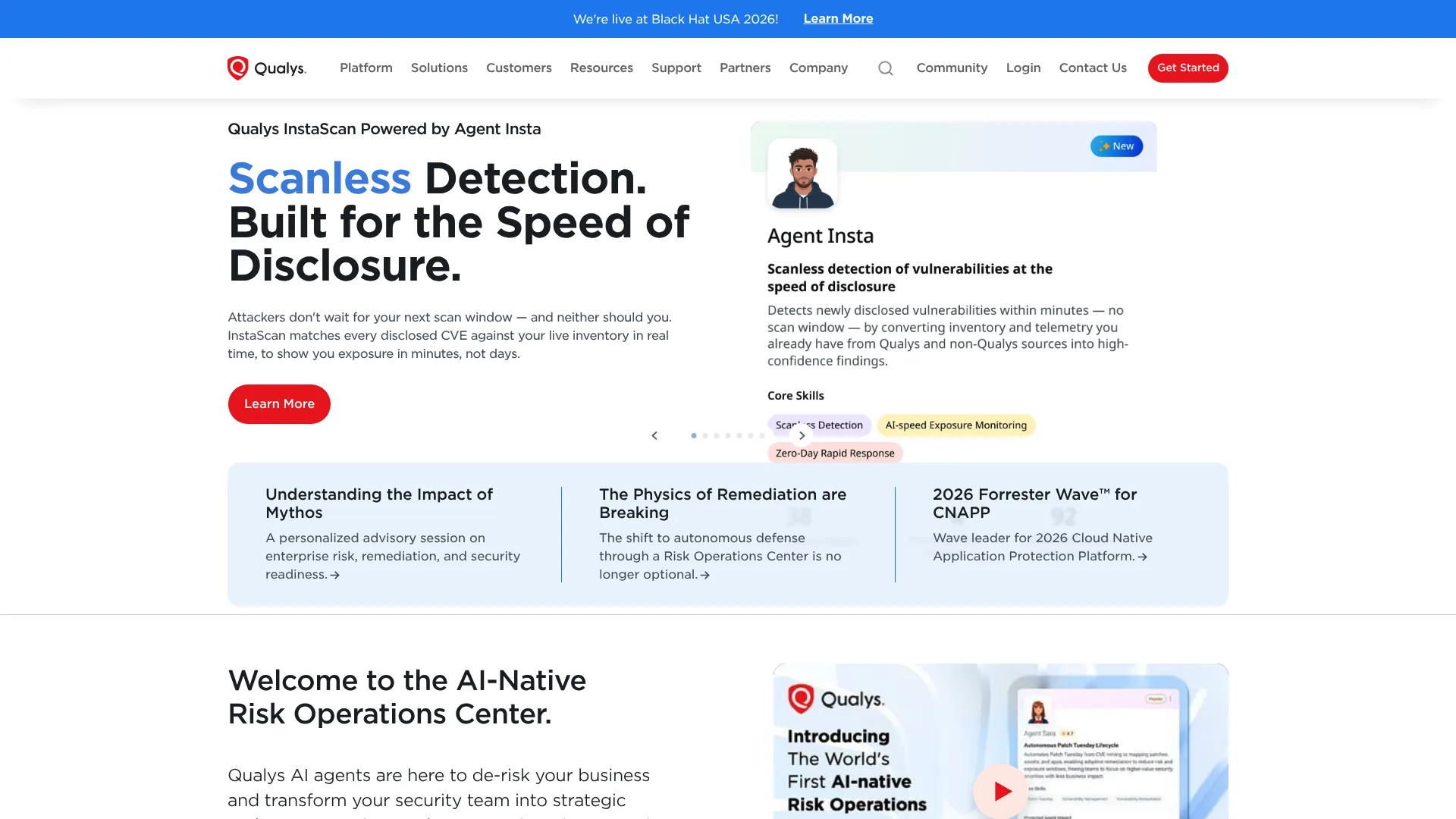
Task: Click the Zero-Day Rapid Response skill tag
Action: pyautogui.click(x=835, y=453)
